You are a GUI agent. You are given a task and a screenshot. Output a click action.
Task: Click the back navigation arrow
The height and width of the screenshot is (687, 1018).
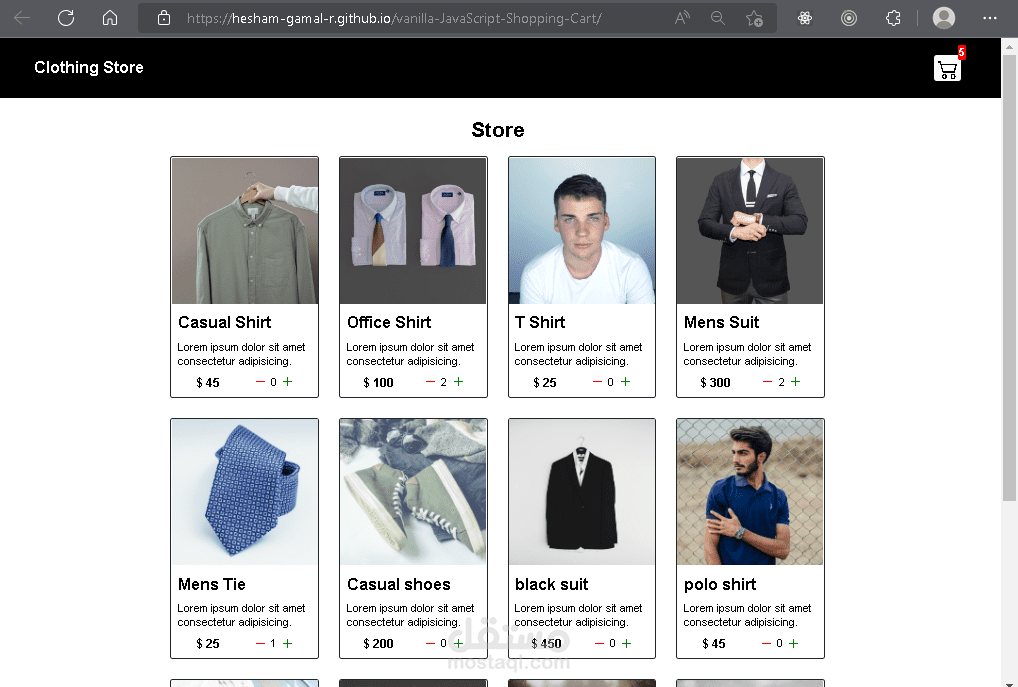click(x=22, y=18)
